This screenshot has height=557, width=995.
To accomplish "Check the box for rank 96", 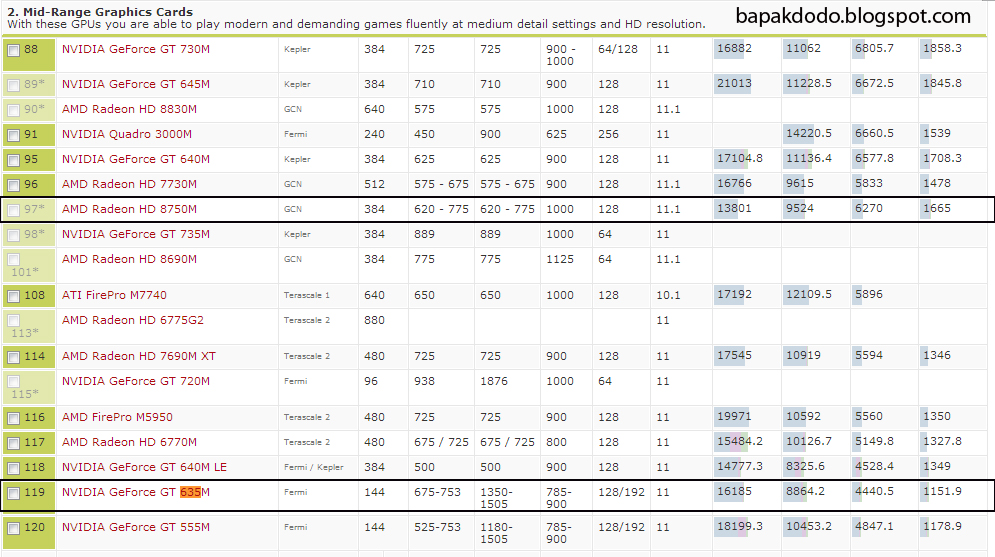I will (13, 186).
